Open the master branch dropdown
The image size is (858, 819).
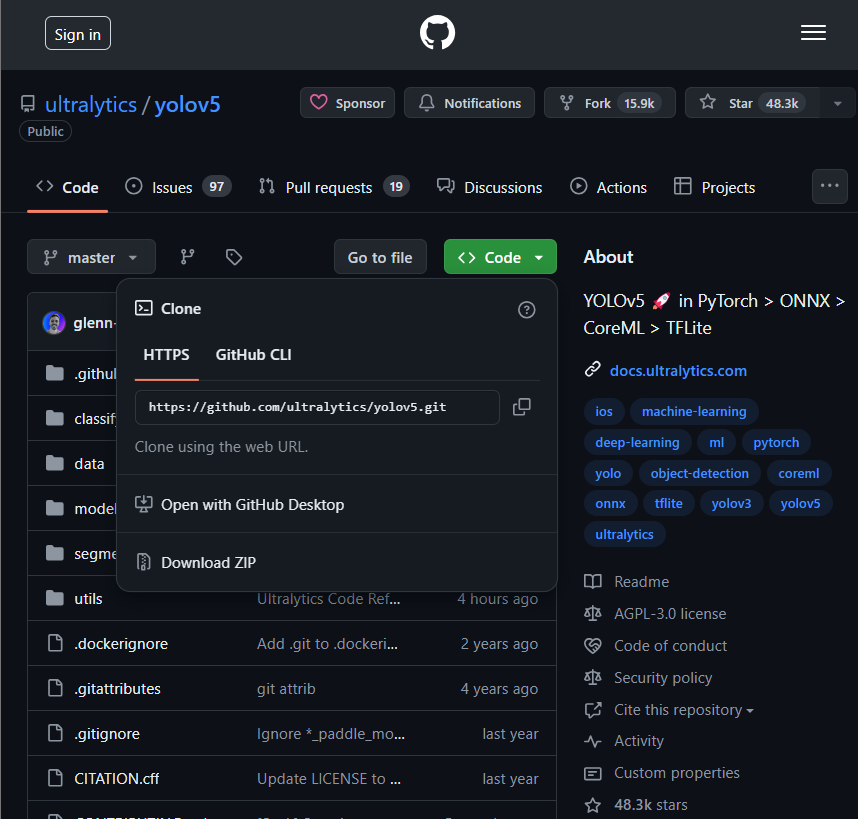click(91, 257)
